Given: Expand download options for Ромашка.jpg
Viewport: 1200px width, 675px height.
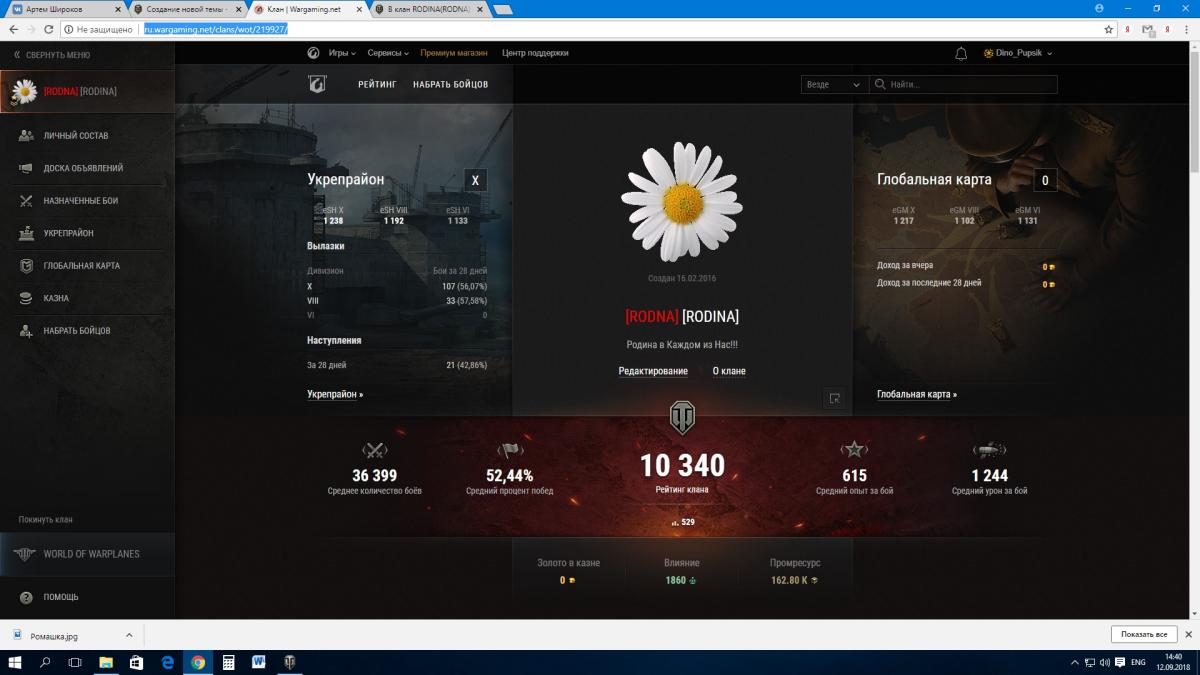Looking at the screenshot, I should tap(128, 635).
